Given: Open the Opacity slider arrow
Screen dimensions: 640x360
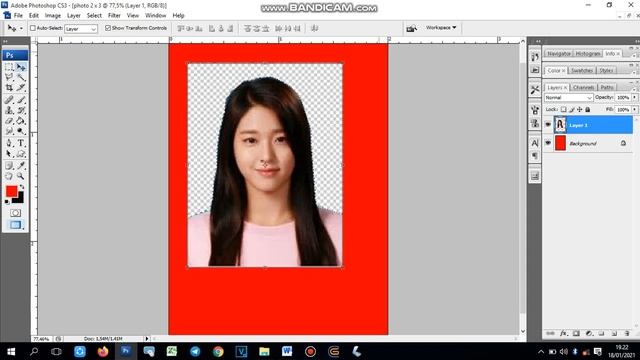Looking at the screenshot, I should pyautogui.click(x=635, y=98).
